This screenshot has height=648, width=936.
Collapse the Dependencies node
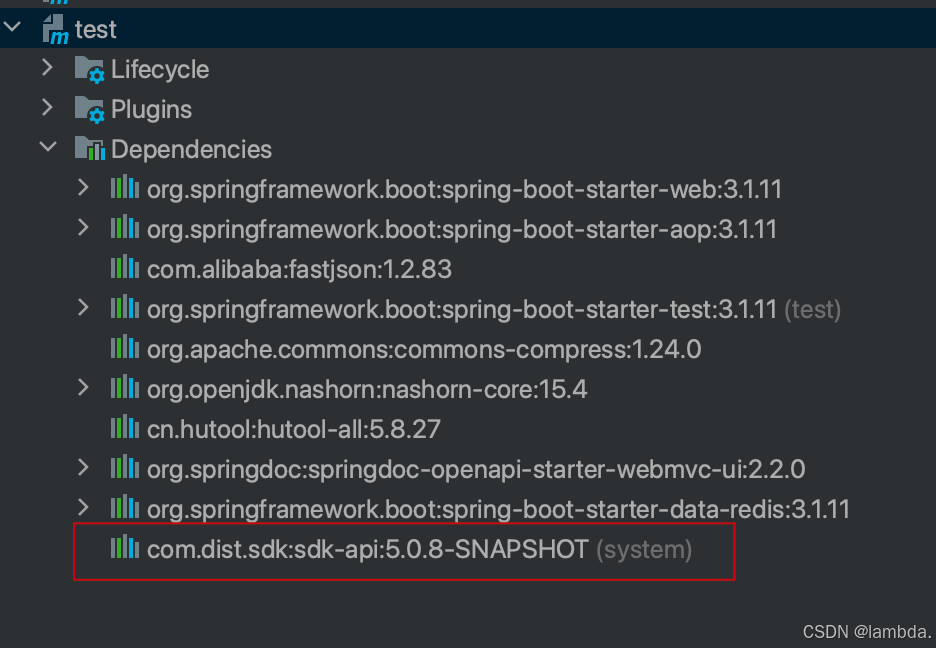[48, 146]
